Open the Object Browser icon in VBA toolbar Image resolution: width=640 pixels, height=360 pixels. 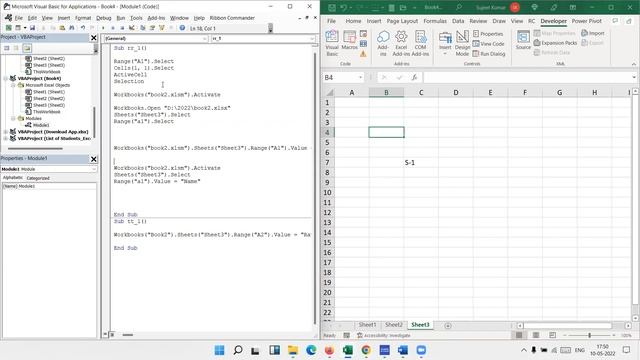(162, 28)
